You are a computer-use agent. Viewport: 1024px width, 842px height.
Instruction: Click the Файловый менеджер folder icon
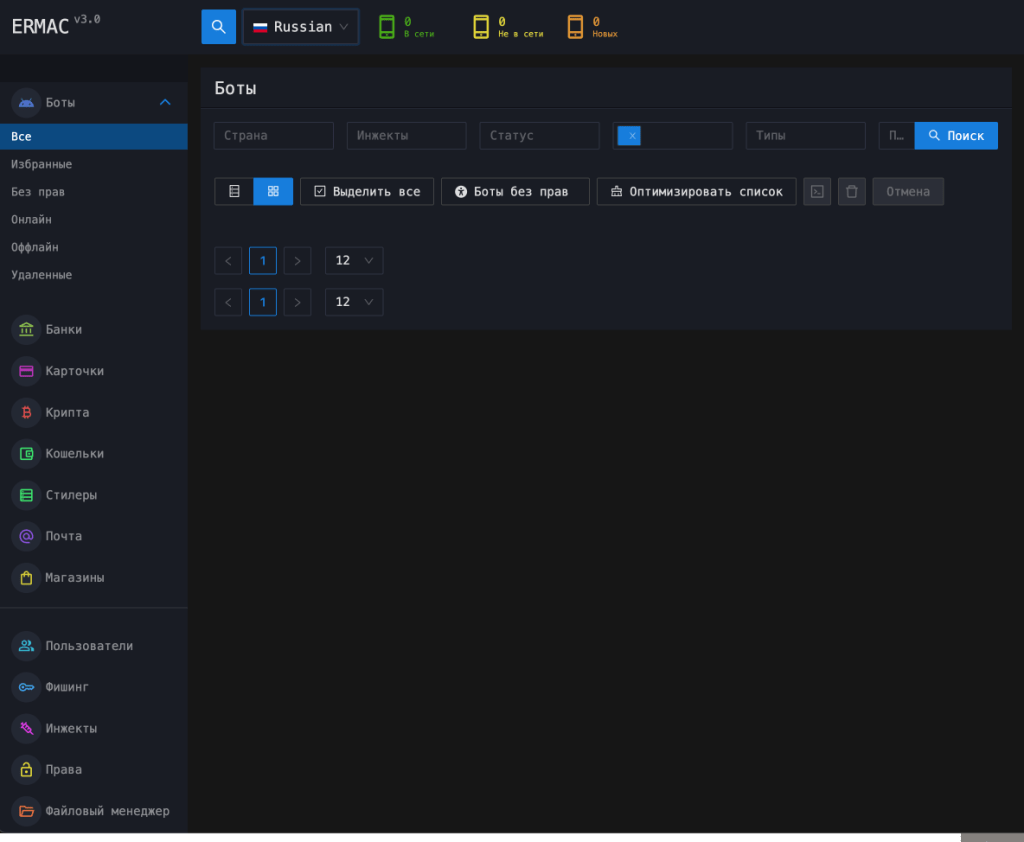coord(26,811)
